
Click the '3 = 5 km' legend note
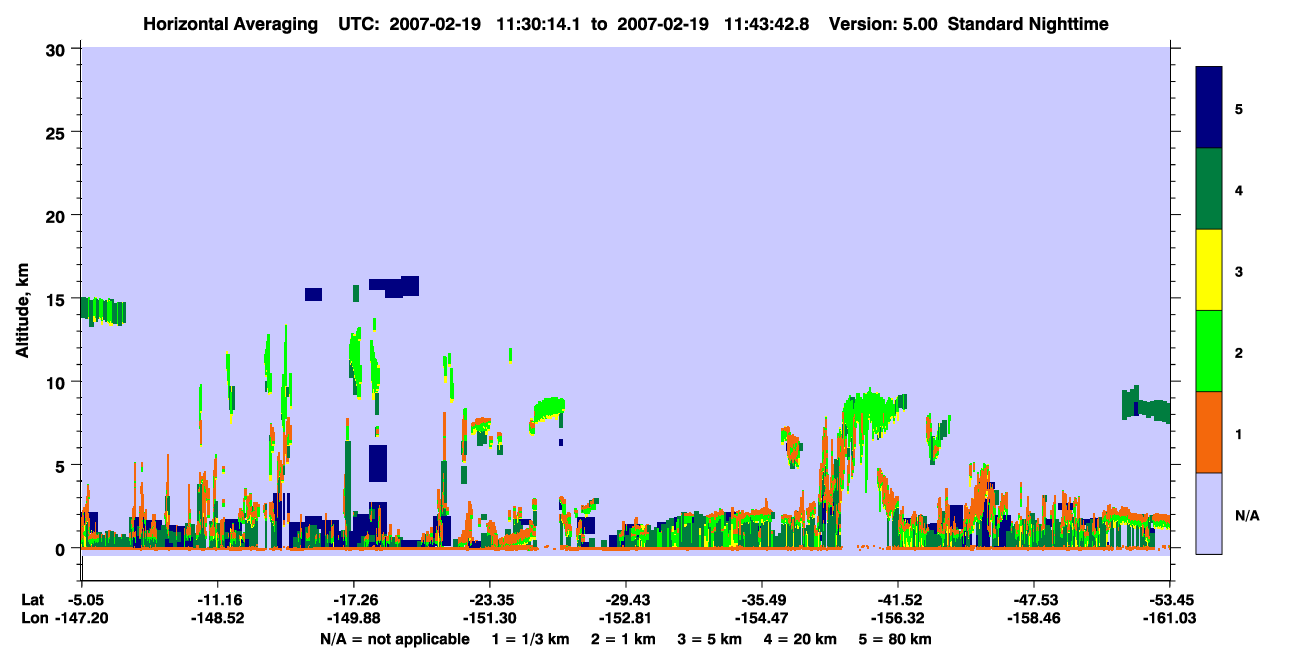711,639
